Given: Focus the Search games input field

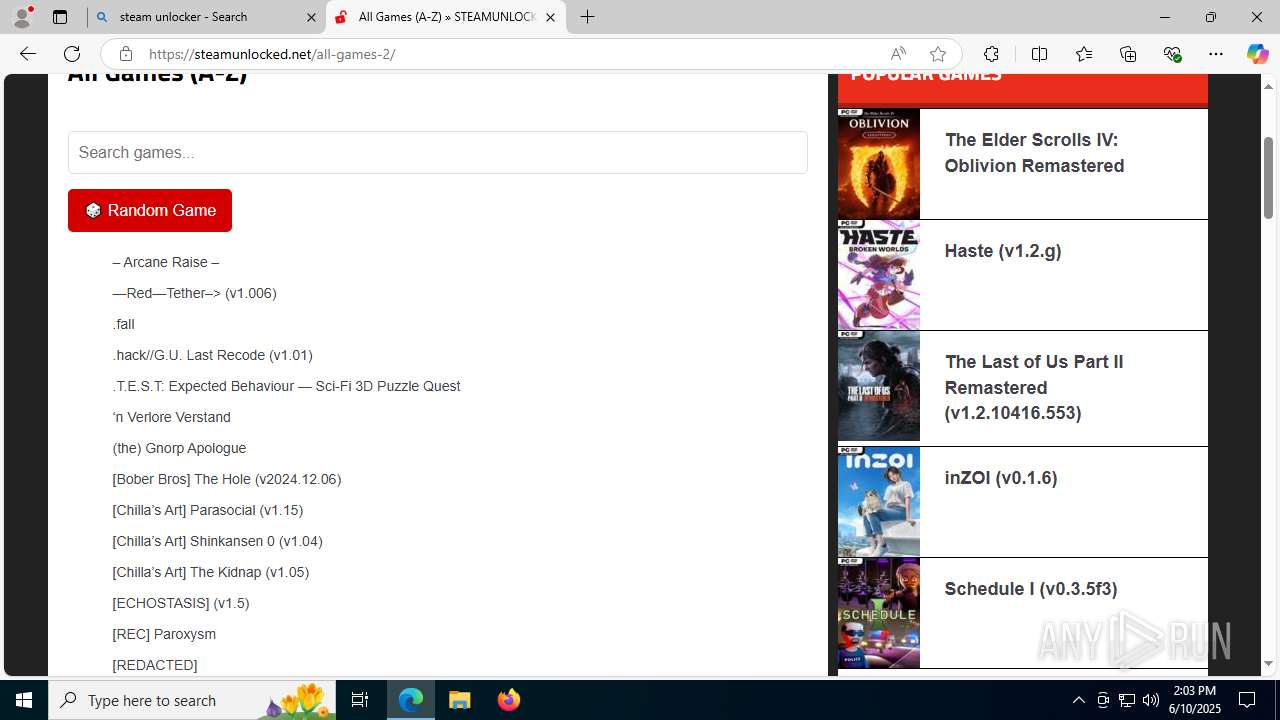Looking at the screenshot, I should 437,152.
